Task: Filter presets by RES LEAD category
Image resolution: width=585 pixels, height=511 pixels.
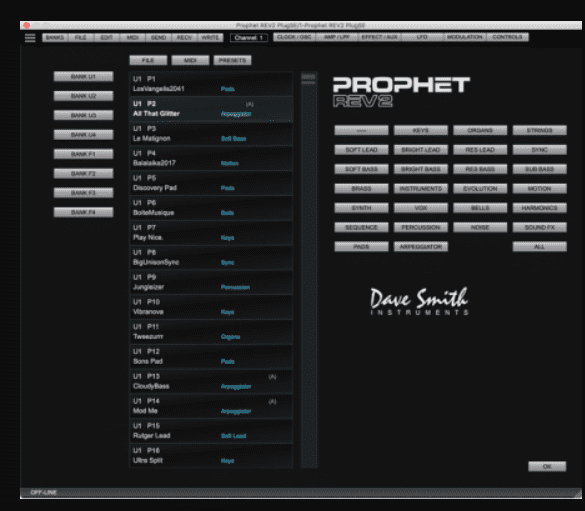Action: (480, 150)
